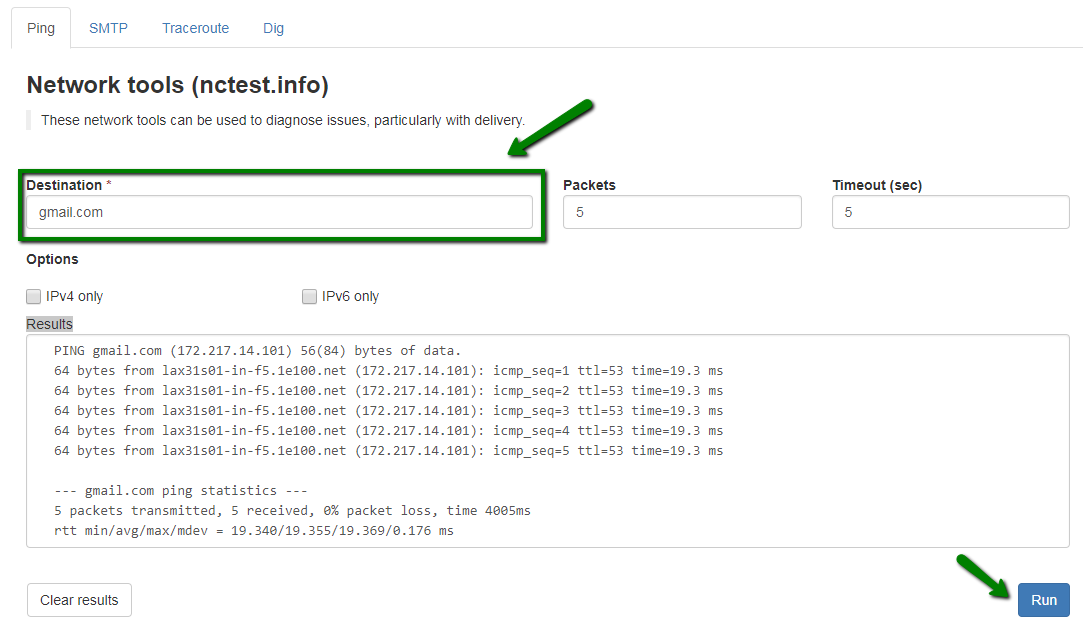The width and height of the screenshot is (1083, 638).
Task: Click the 'Timeout (sec)' field label
Action: coord(877,185)
